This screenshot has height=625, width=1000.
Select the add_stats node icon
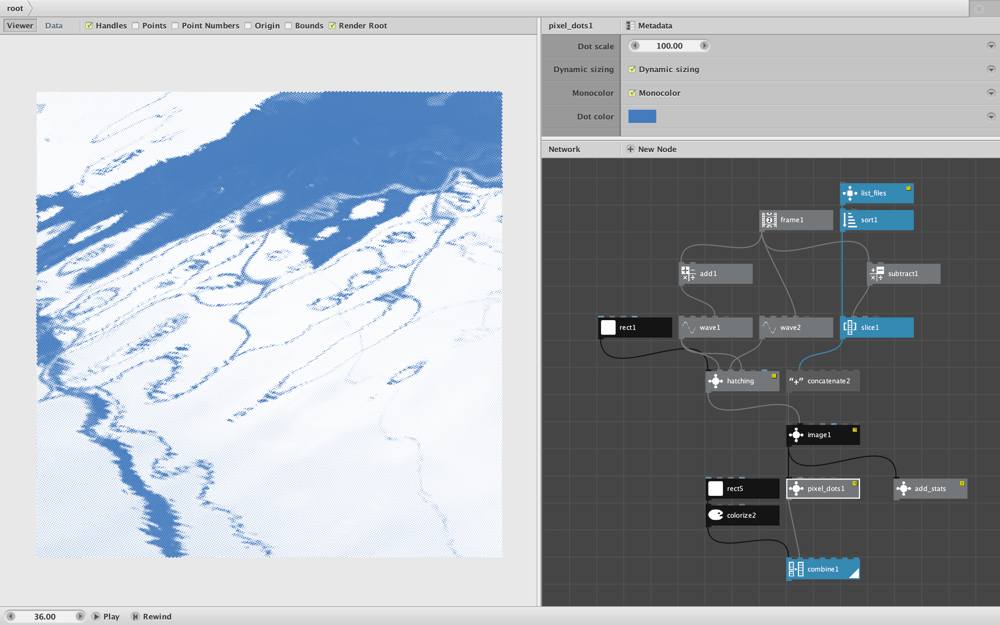[x=903, y=489]
